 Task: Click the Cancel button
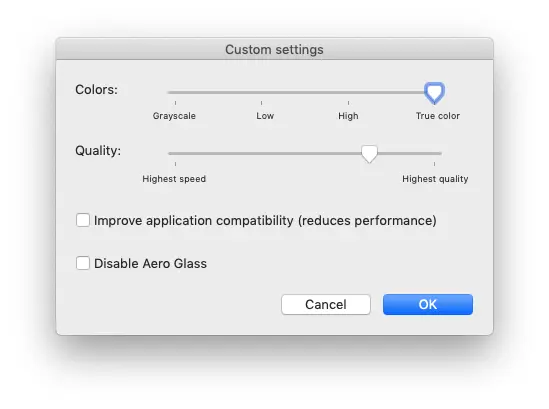tap(326, 304)
